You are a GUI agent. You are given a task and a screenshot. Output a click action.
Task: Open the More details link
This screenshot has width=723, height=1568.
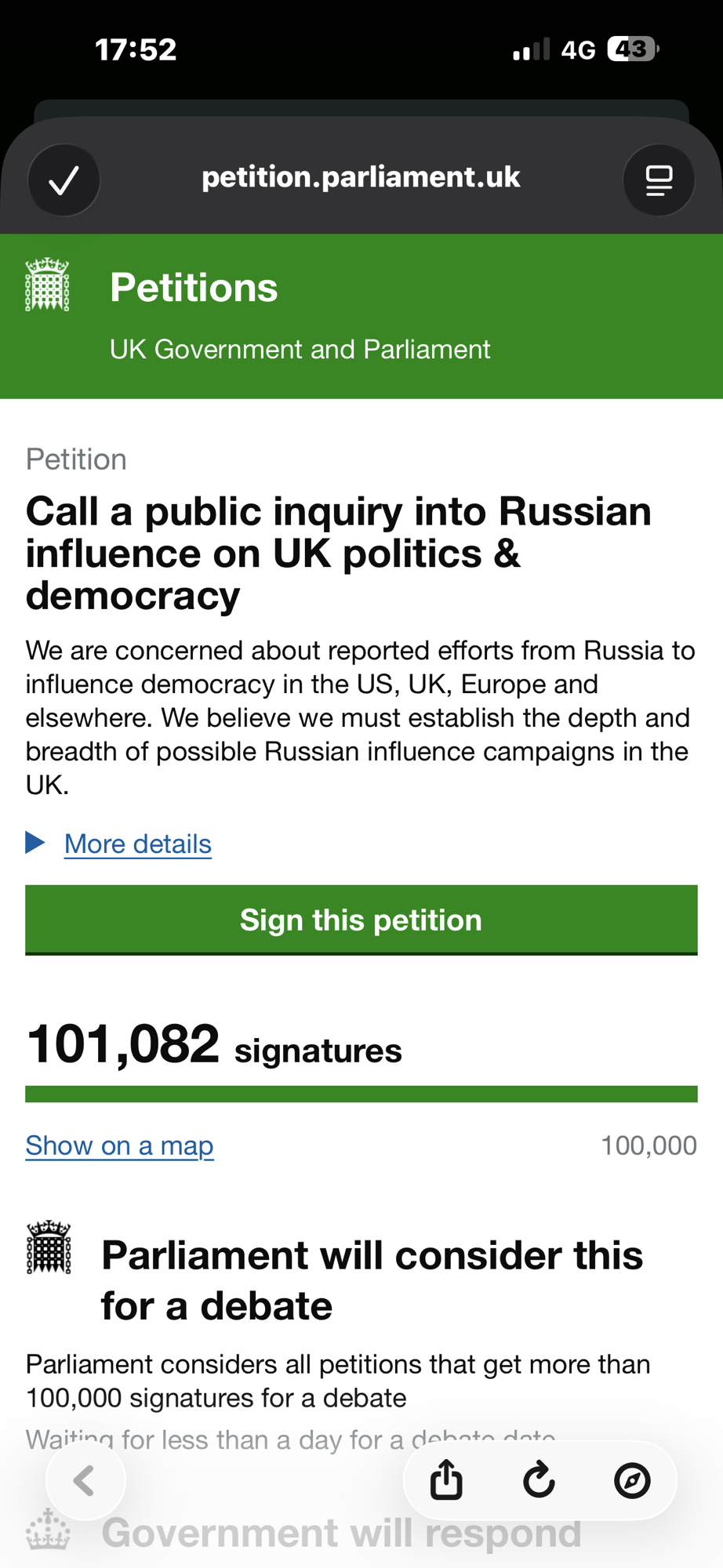click(x=138, y=844)
